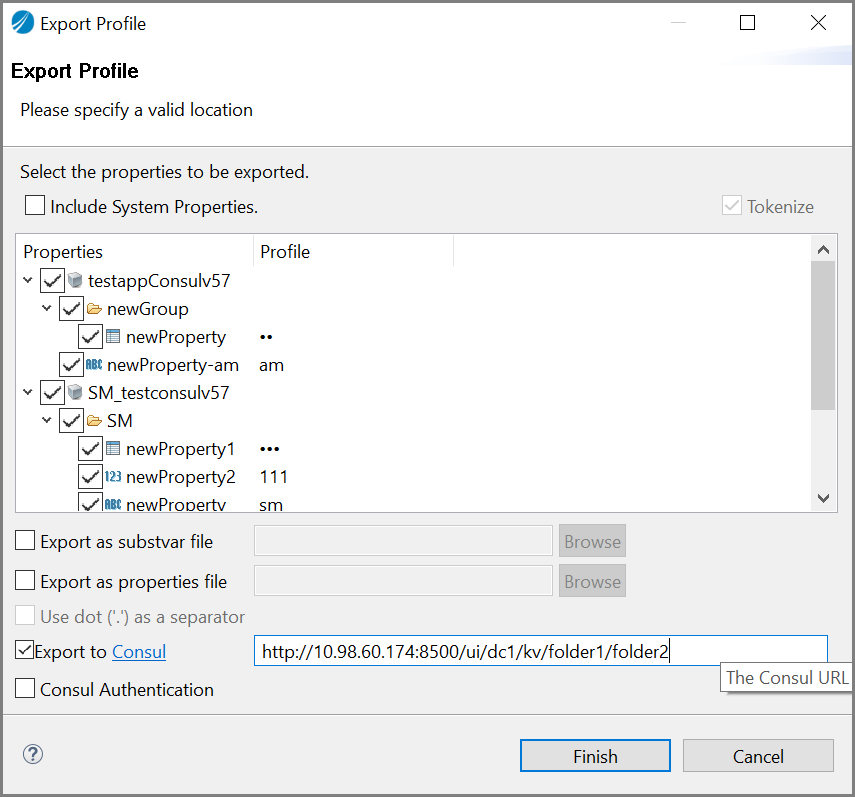This screenshot has height=797, width=855.
Task: Enable Include System Properties checkbox
Action: pyautogui.click(x=35, y=206)
